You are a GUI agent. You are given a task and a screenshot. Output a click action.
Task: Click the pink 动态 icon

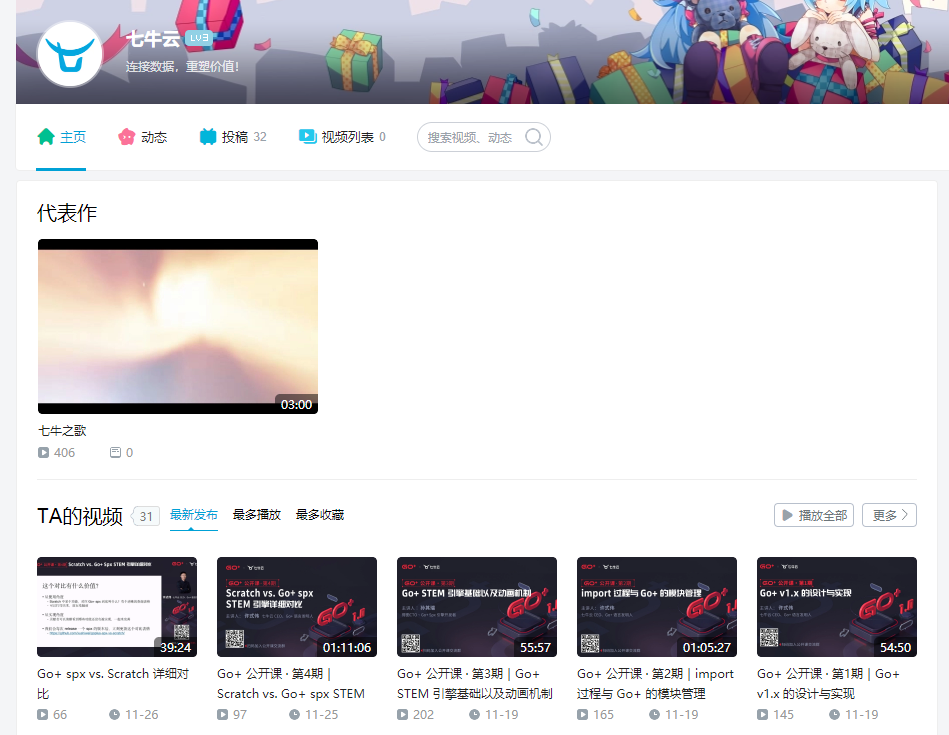tap(126, 137)
